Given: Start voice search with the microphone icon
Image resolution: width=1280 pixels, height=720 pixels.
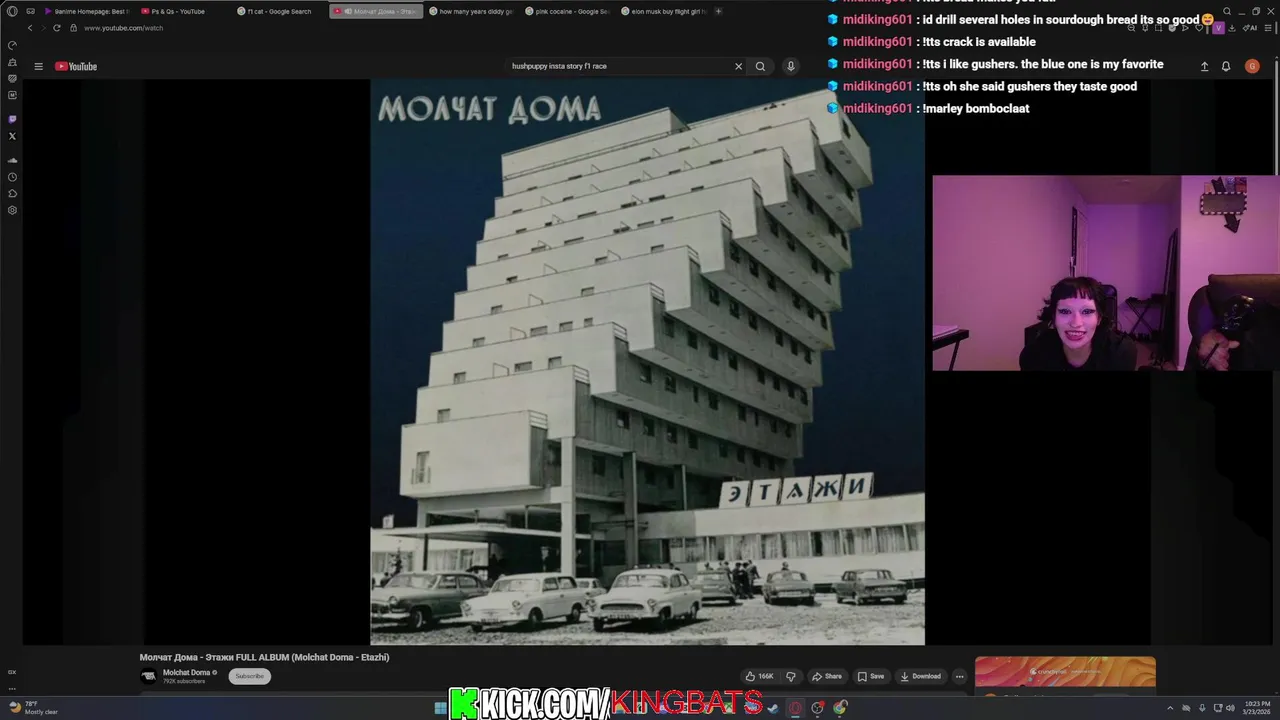Looking at the screenshot, I should point(790,66).
